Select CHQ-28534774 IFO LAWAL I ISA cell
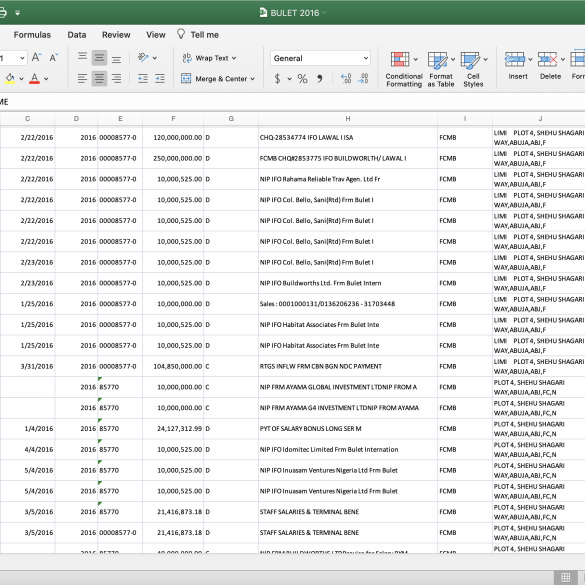The height and width of the screenshot is (585, 585). [x=348, y=138]
